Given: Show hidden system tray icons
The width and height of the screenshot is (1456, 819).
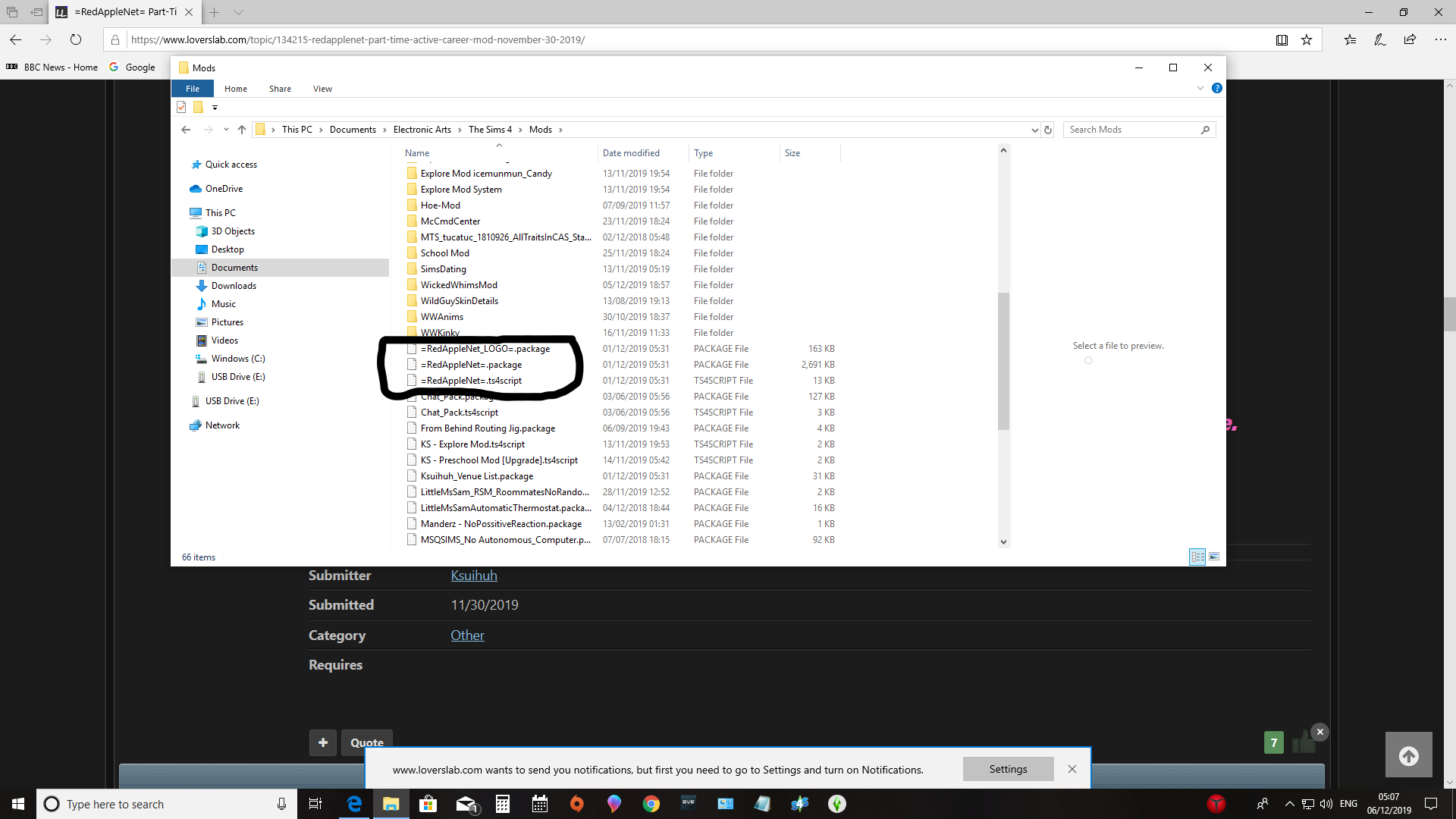Looking at the screenshot, I should (x=1289, y=804).
